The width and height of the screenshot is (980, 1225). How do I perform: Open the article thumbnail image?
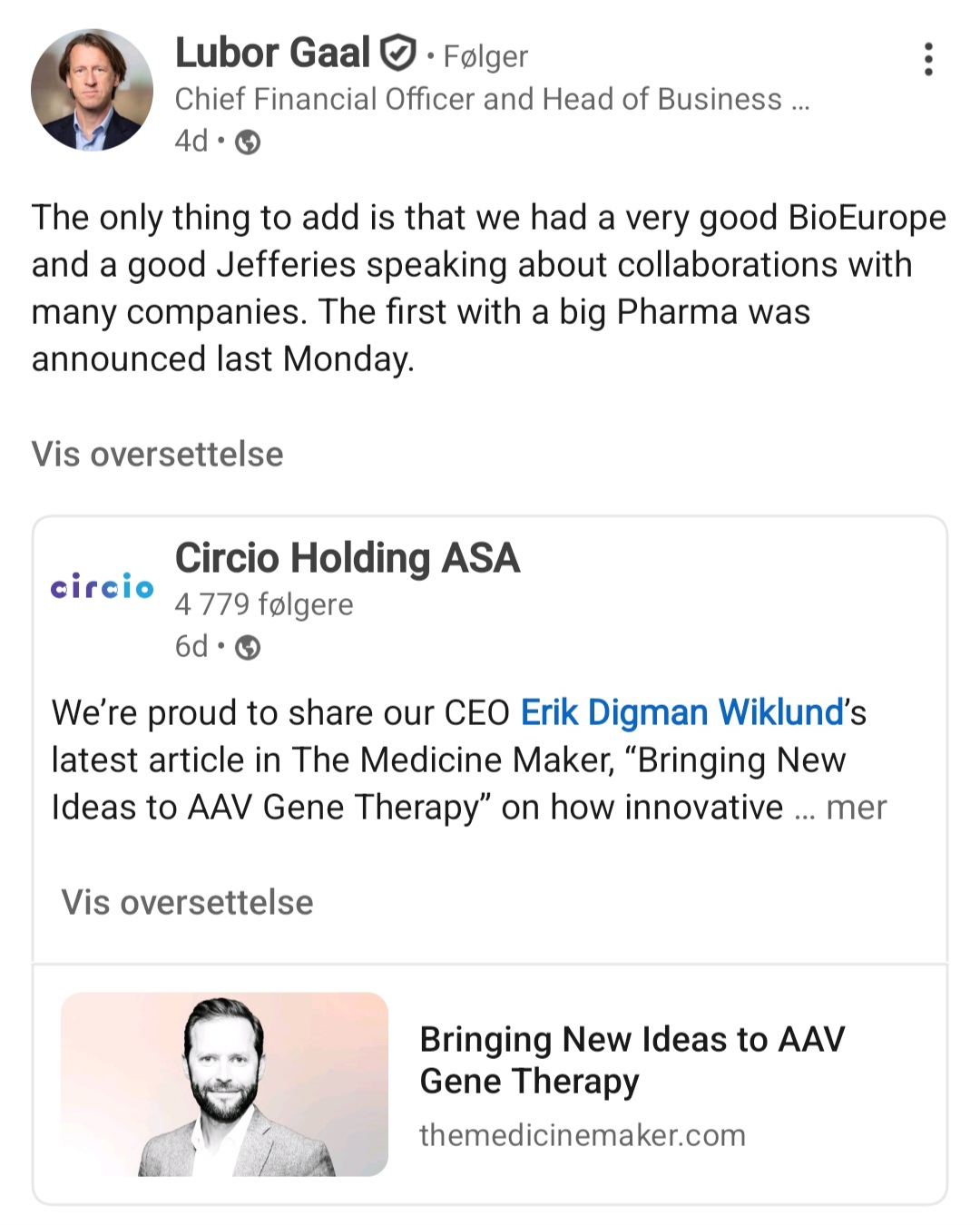click(x=224, y=1084)
